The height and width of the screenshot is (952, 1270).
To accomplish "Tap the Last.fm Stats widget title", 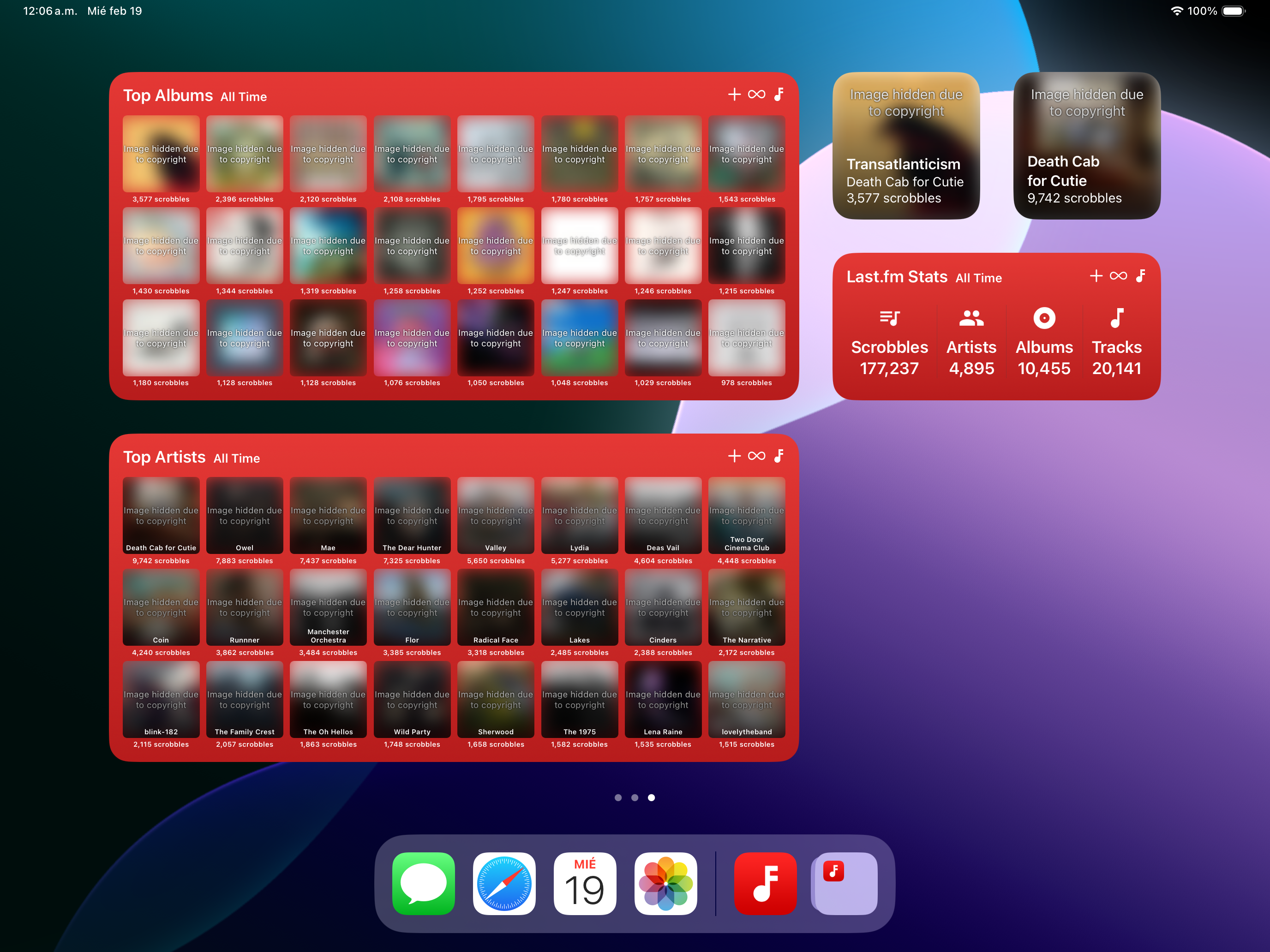I will point(897,277).
